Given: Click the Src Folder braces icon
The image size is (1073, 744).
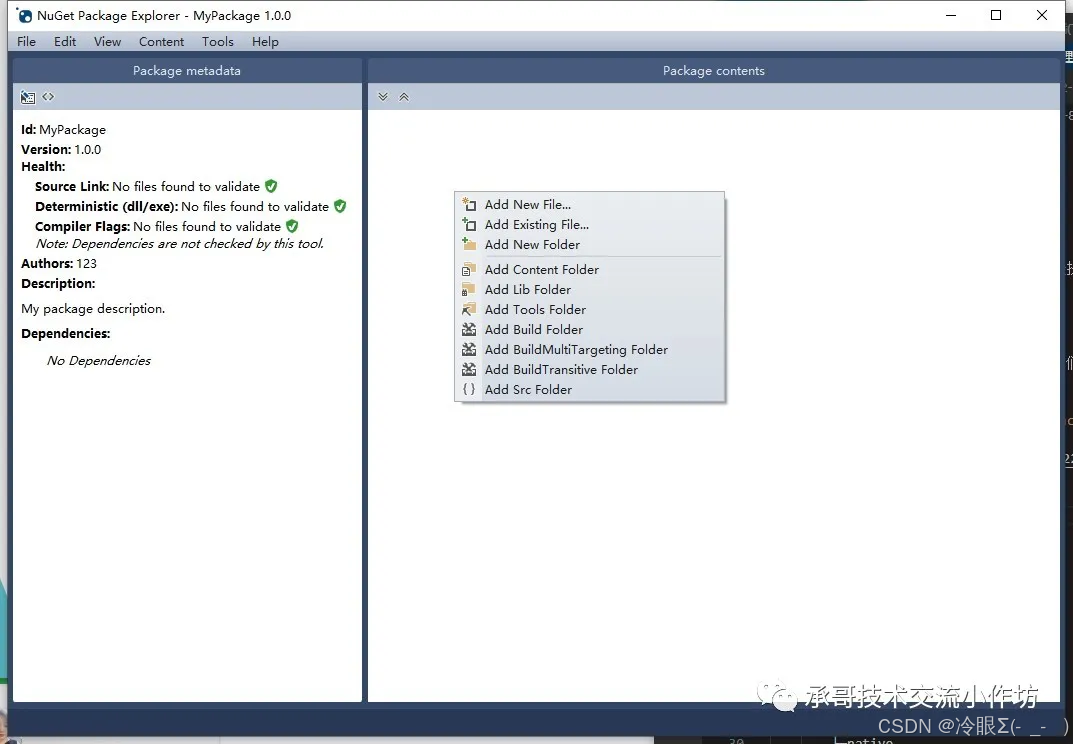Looking at the screenshot, I should tap(469, 389).
